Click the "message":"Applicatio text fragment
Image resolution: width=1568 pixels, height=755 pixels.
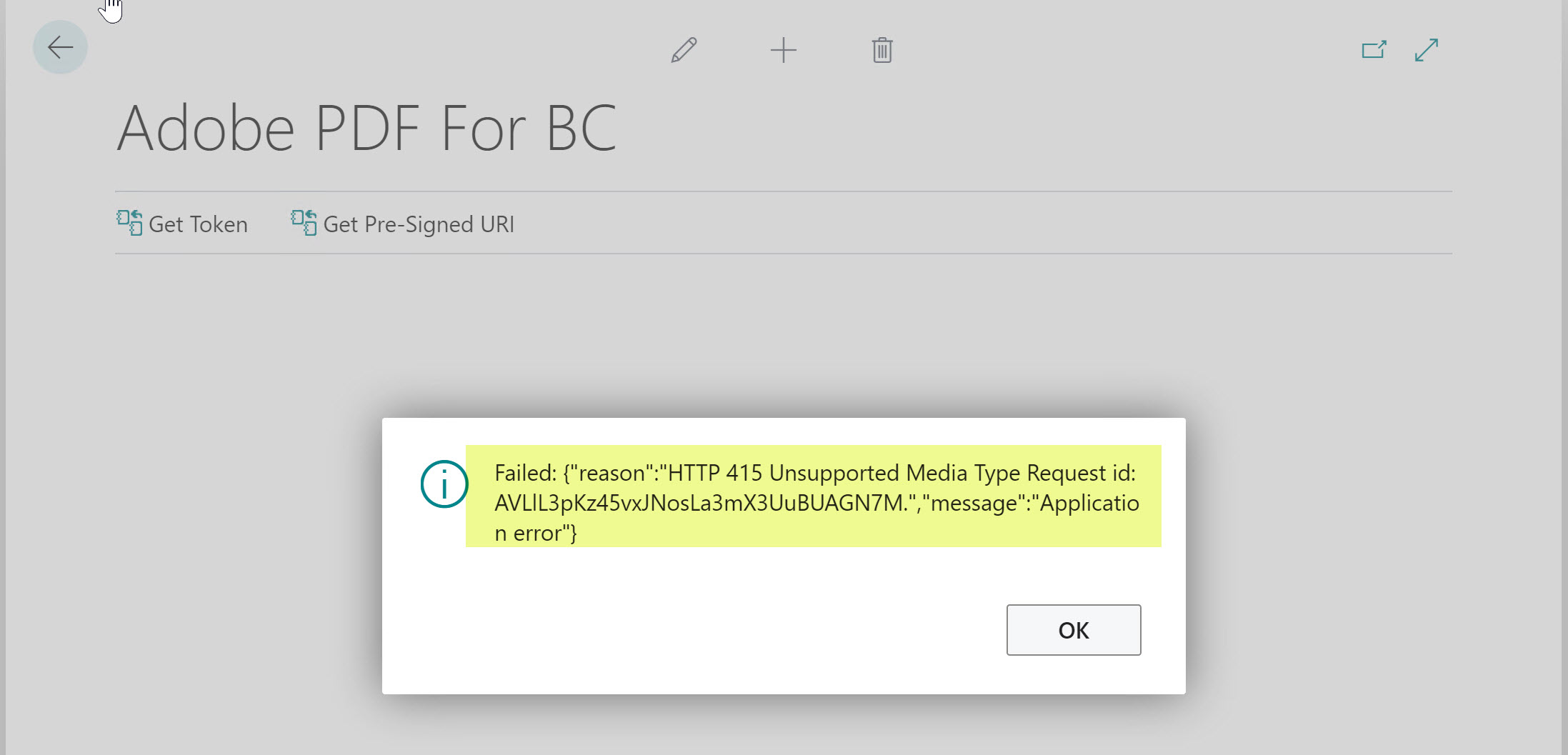pyautogui.click(x=1034, y=503)
